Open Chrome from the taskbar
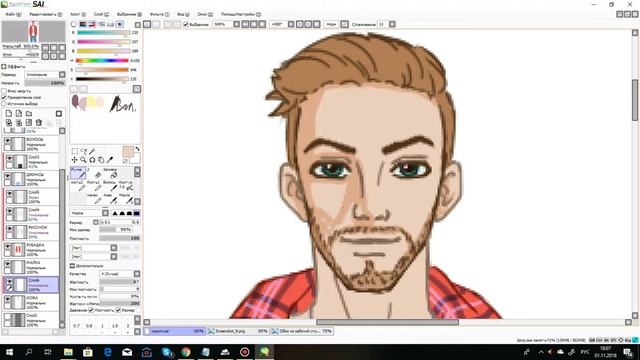This screenshot has height=360, width=640. click(186, 352)
